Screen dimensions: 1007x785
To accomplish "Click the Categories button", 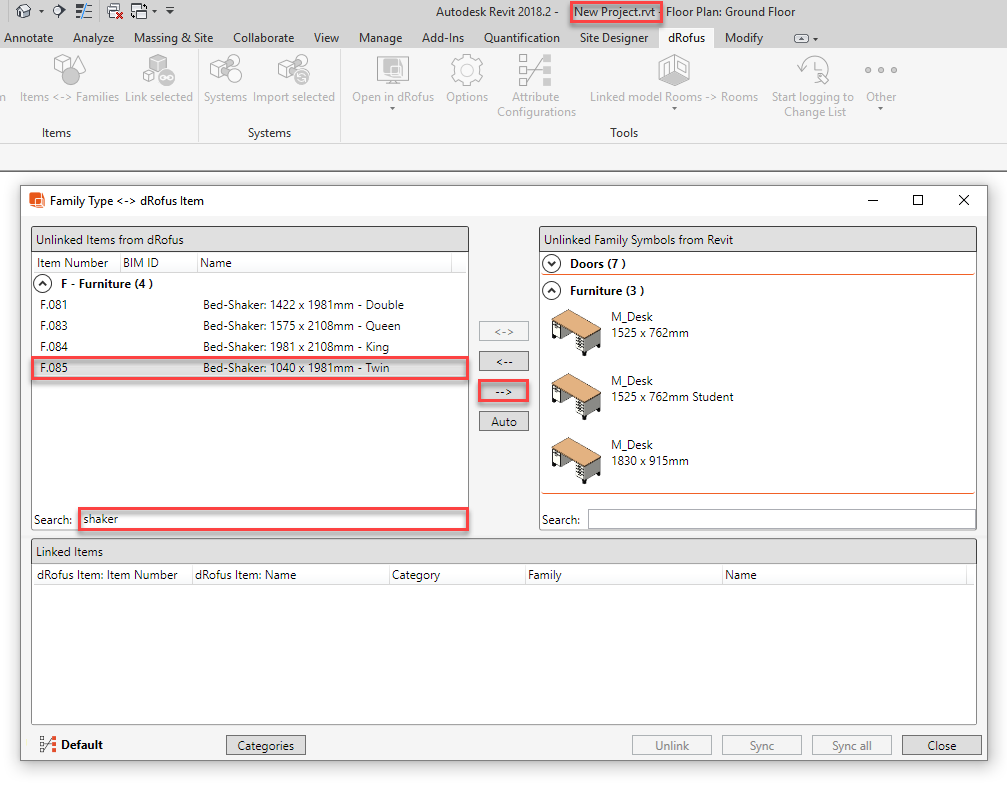I will (x=265, y=744).
